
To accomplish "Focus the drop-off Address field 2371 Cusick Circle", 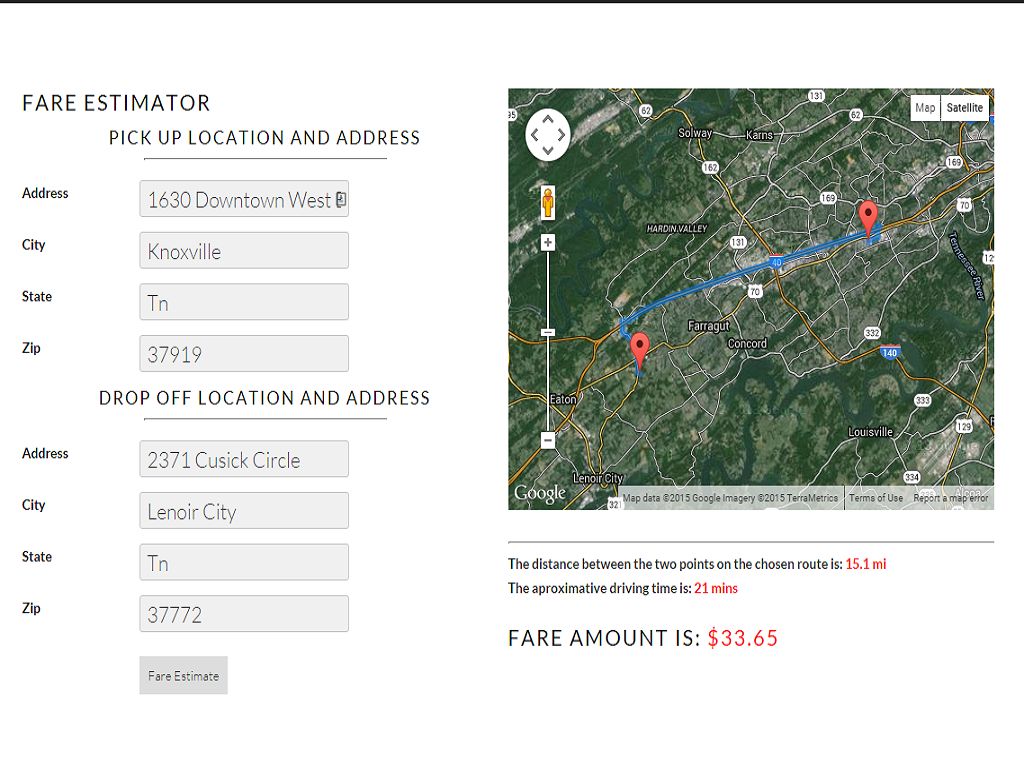I will (x=244, y=458).
